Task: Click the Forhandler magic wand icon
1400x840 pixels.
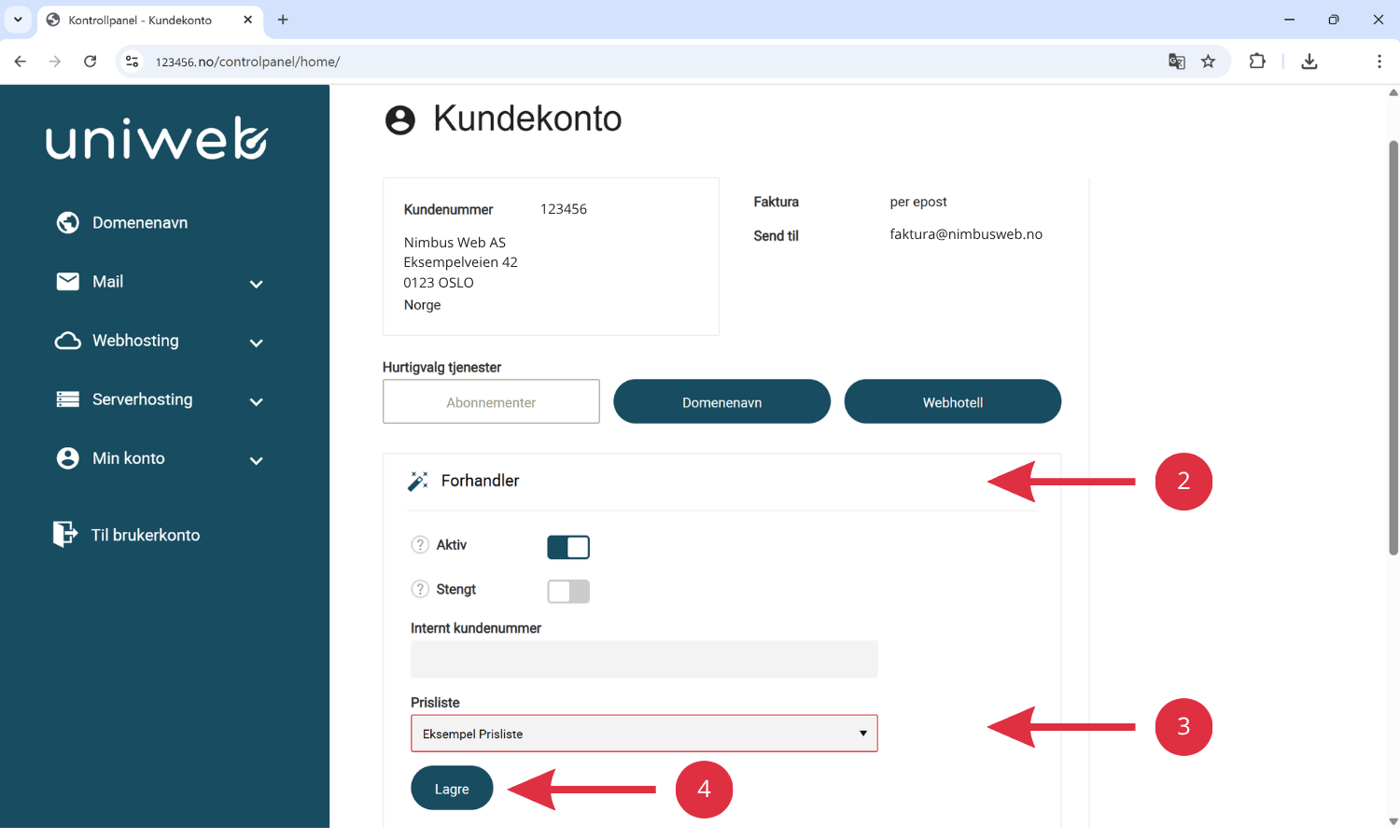Action: [x=418, y=481]
